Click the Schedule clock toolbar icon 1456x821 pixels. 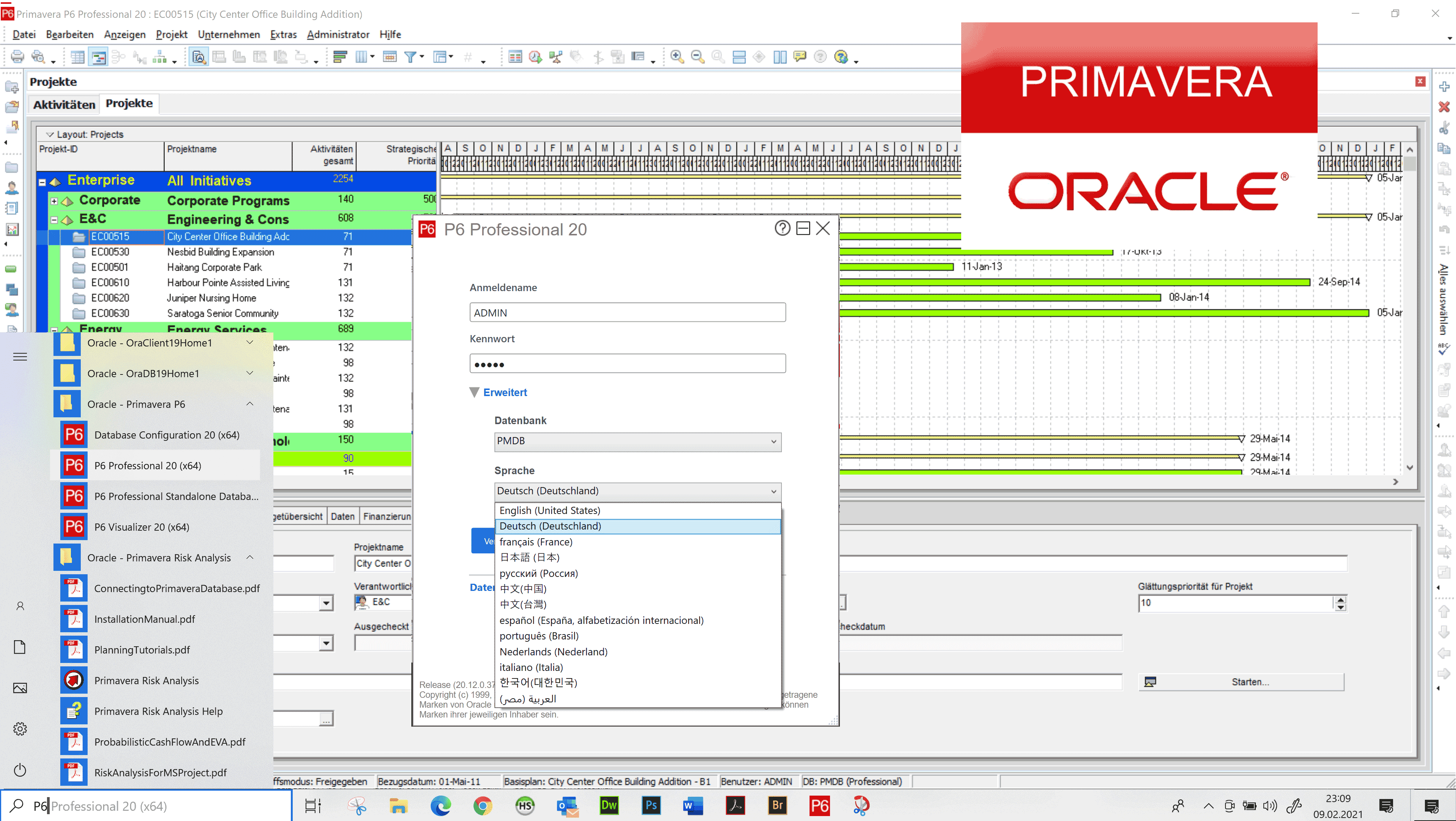click(535, 57)
